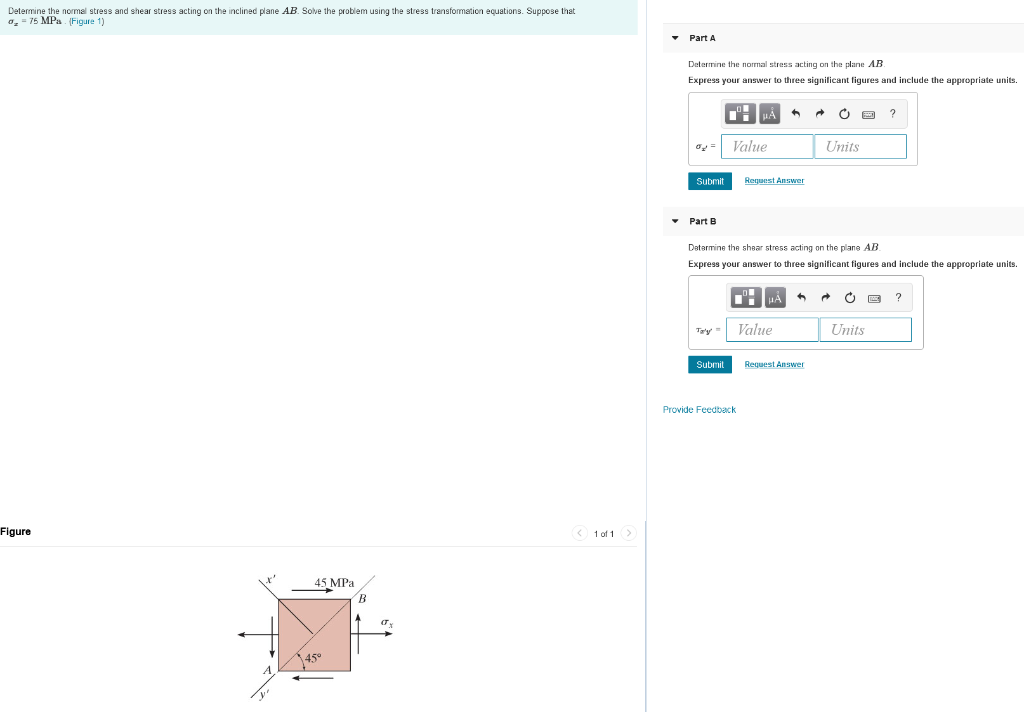Open templates icon in Part A toolbar
1024x712 pixels.
741,114
